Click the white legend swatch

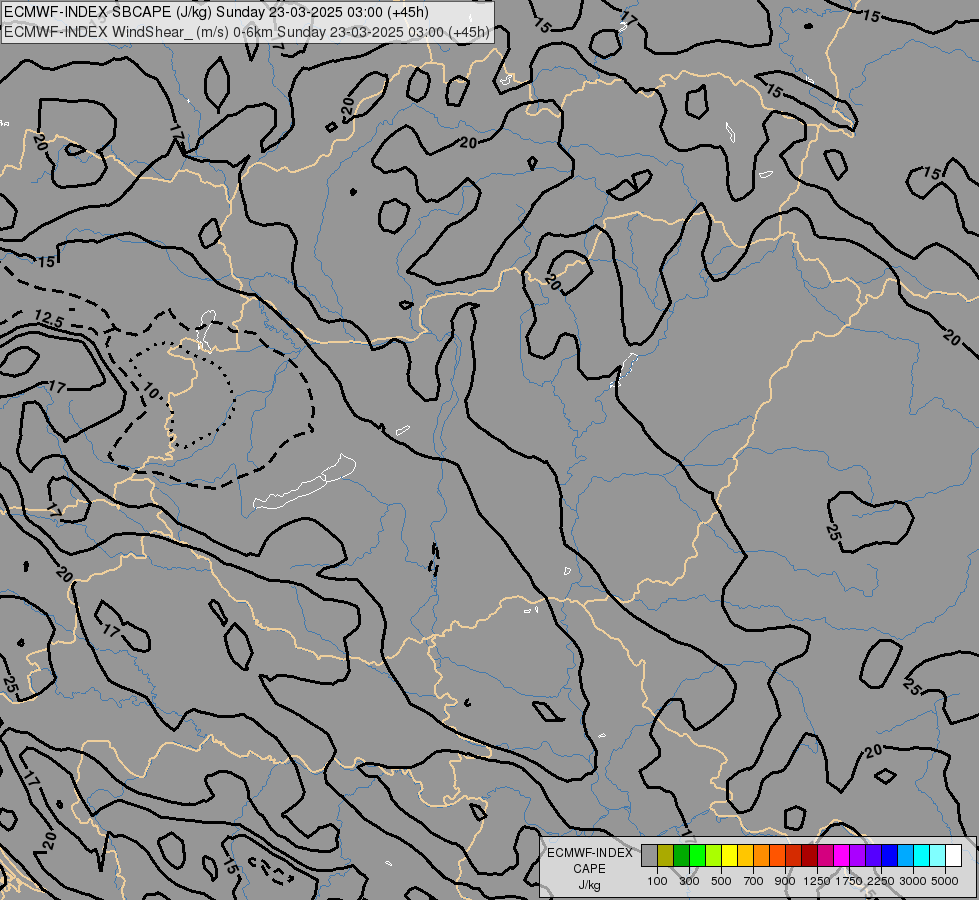pos(953,855)
